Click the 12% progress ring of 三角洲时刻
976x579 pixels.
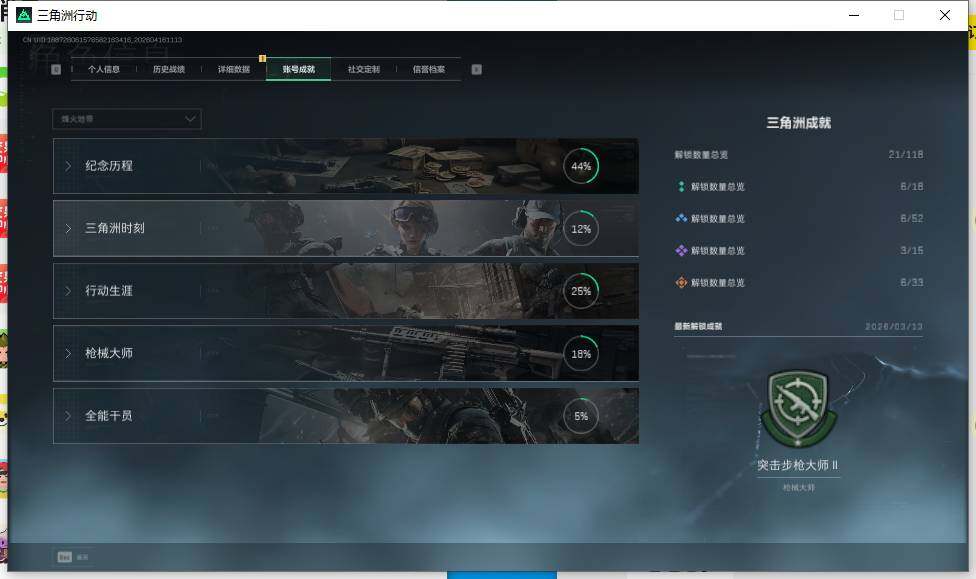click(581, 228)
